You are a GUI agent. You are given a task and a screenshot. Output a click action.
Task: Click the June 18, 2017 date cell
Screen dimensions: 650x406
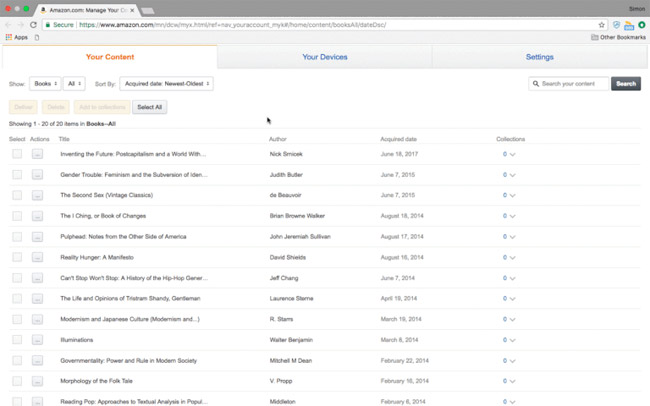399,154
